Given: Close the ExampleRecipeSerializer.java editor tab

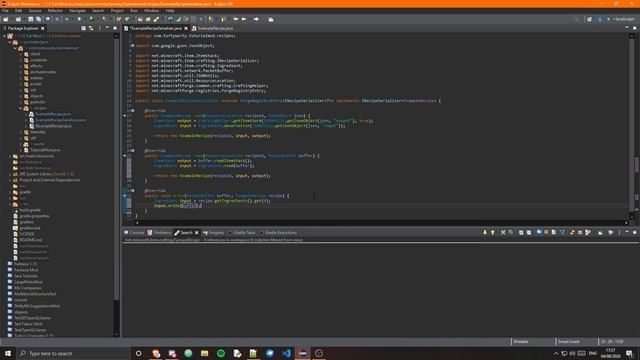Looking at the screenshot, I should point(186,28).
